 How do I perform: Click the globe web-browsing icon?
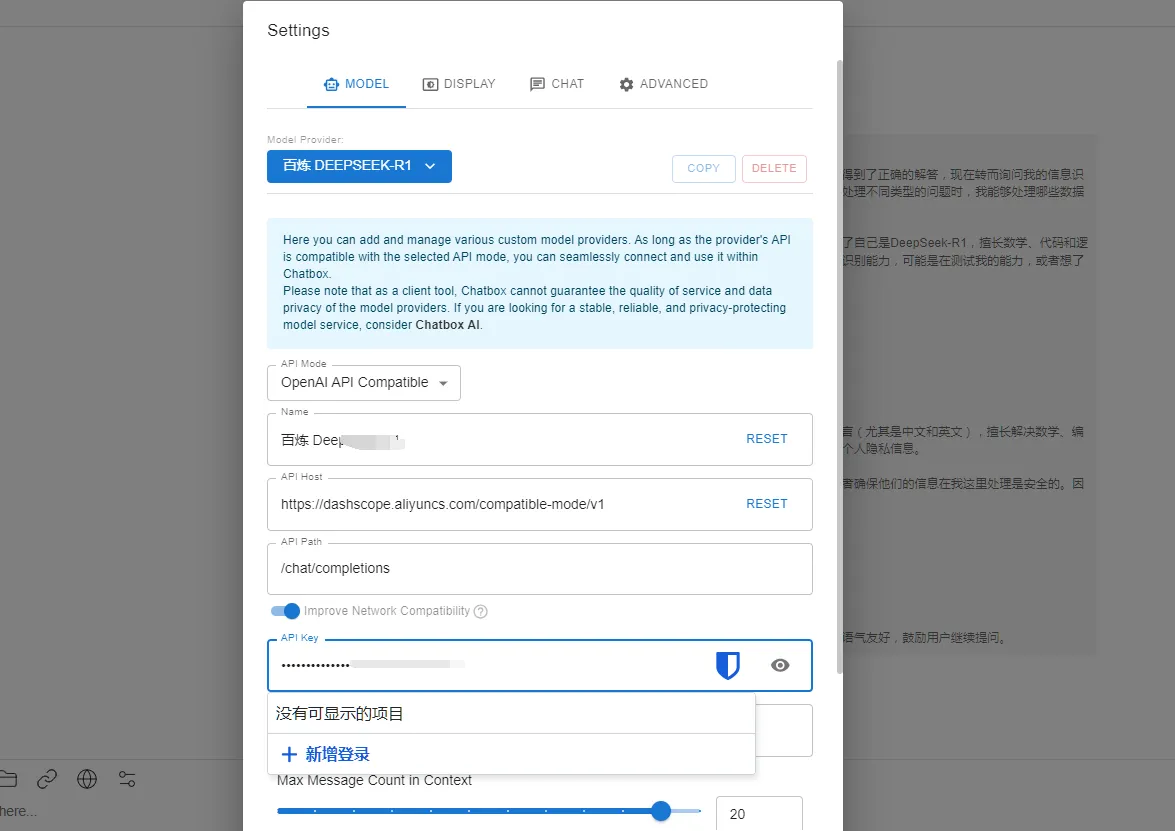[87, 779]
